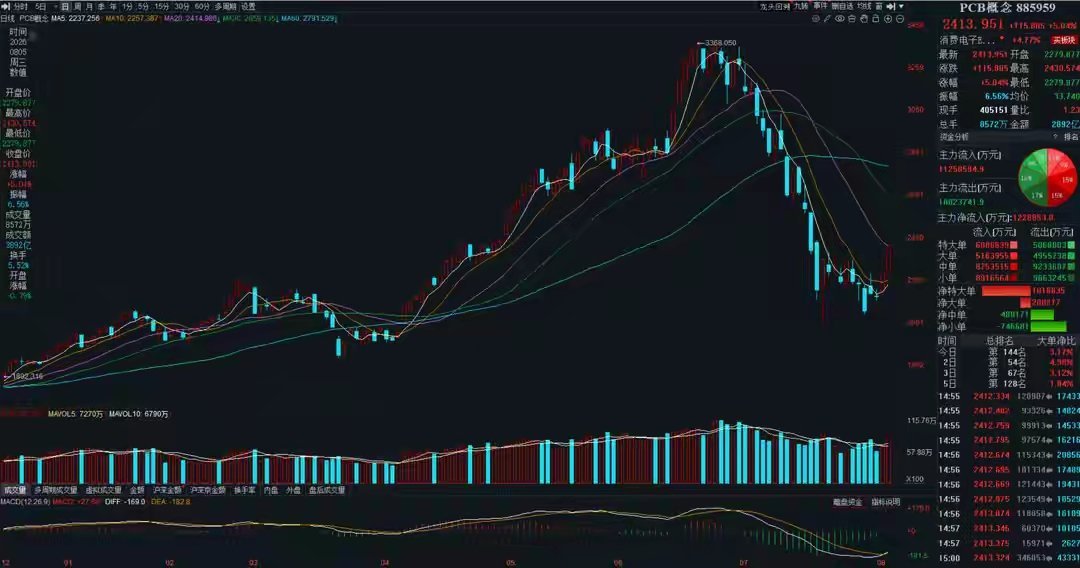Open the dropdown arrow beside the top-right arrow icon
The width and height of the screenshot is (1080, 568).
[901, 7]
